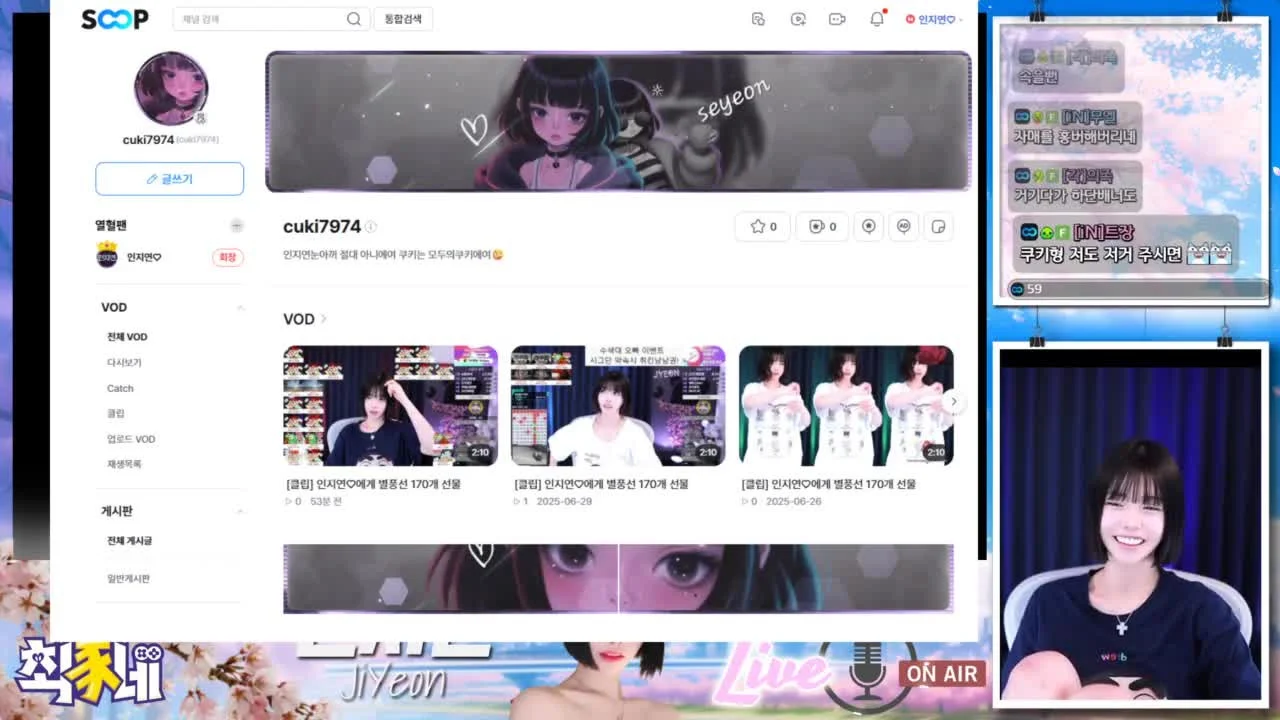Viewport: 1280px width, 720px height.
Task: Click the fan club button showing 0
Action: pos(822,226)
